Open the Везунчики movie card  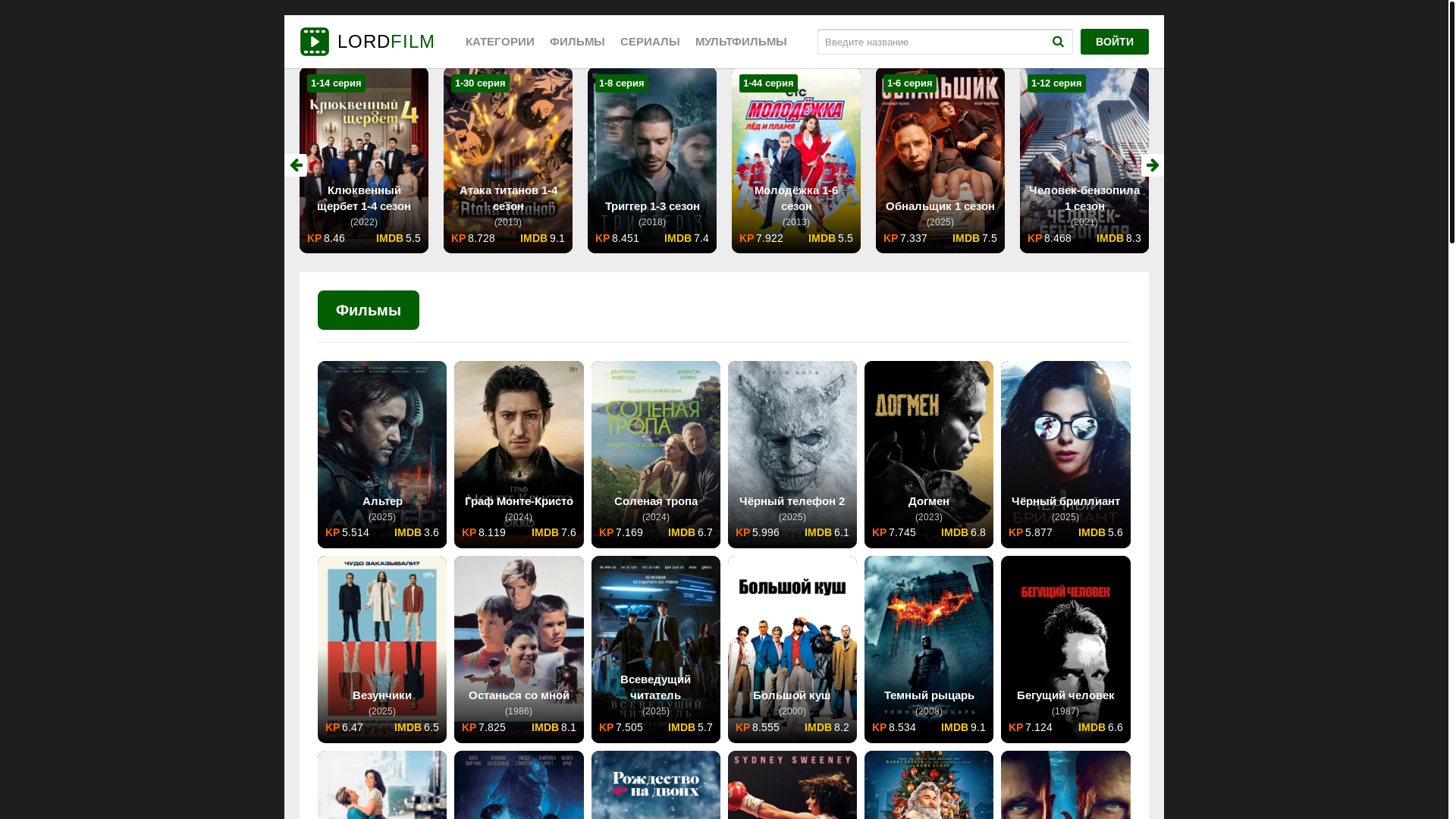coord(382,649)
